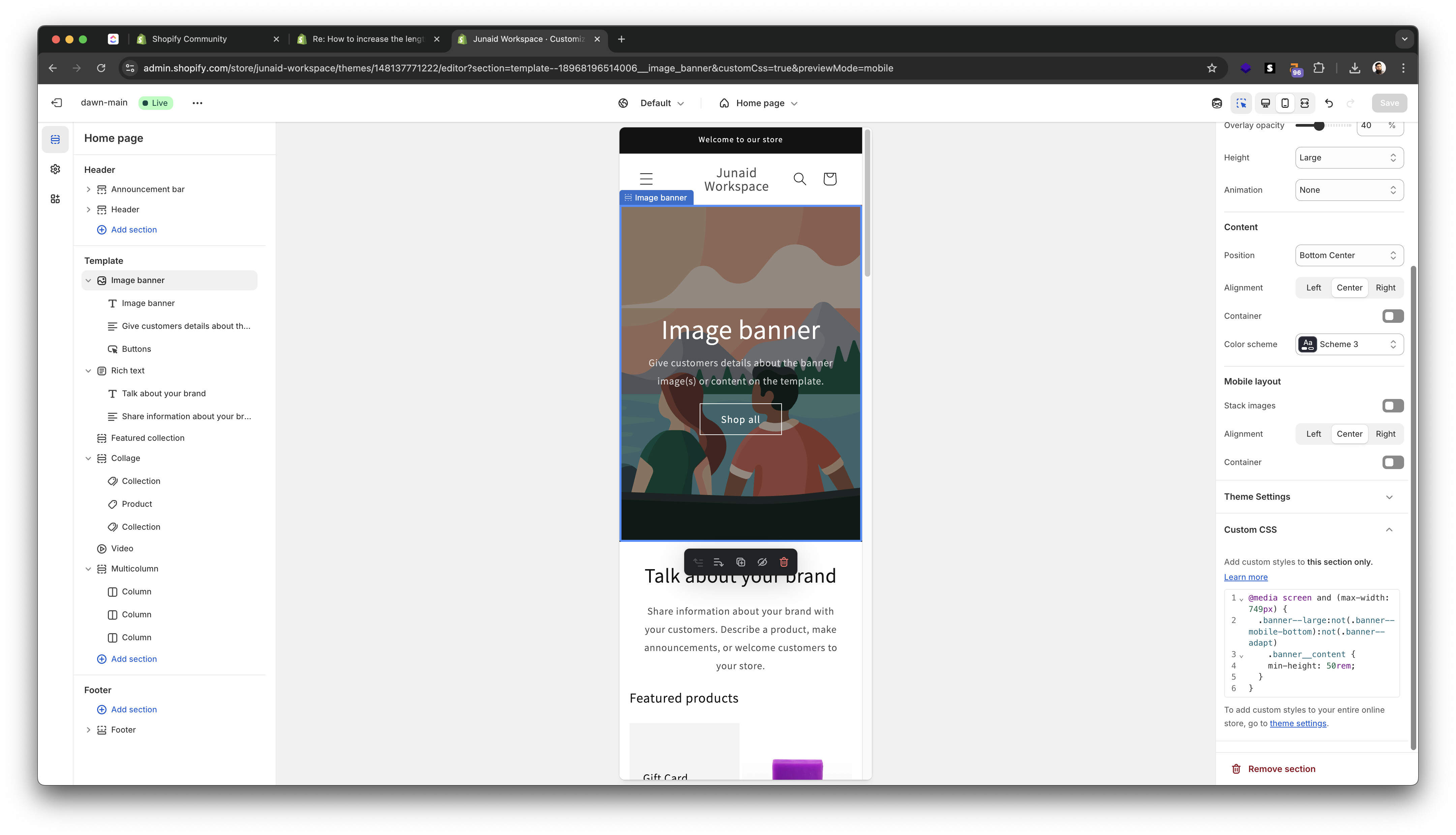Screen dimensions: 1456x835
Task: Click the mobile preview icon
Action: (1284, 103)
